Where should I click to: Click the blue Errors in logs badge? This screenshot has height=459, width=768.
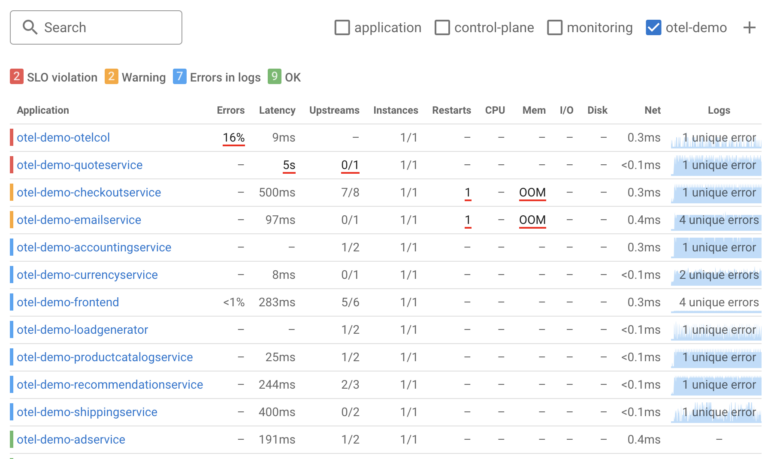tap(179, 77)
